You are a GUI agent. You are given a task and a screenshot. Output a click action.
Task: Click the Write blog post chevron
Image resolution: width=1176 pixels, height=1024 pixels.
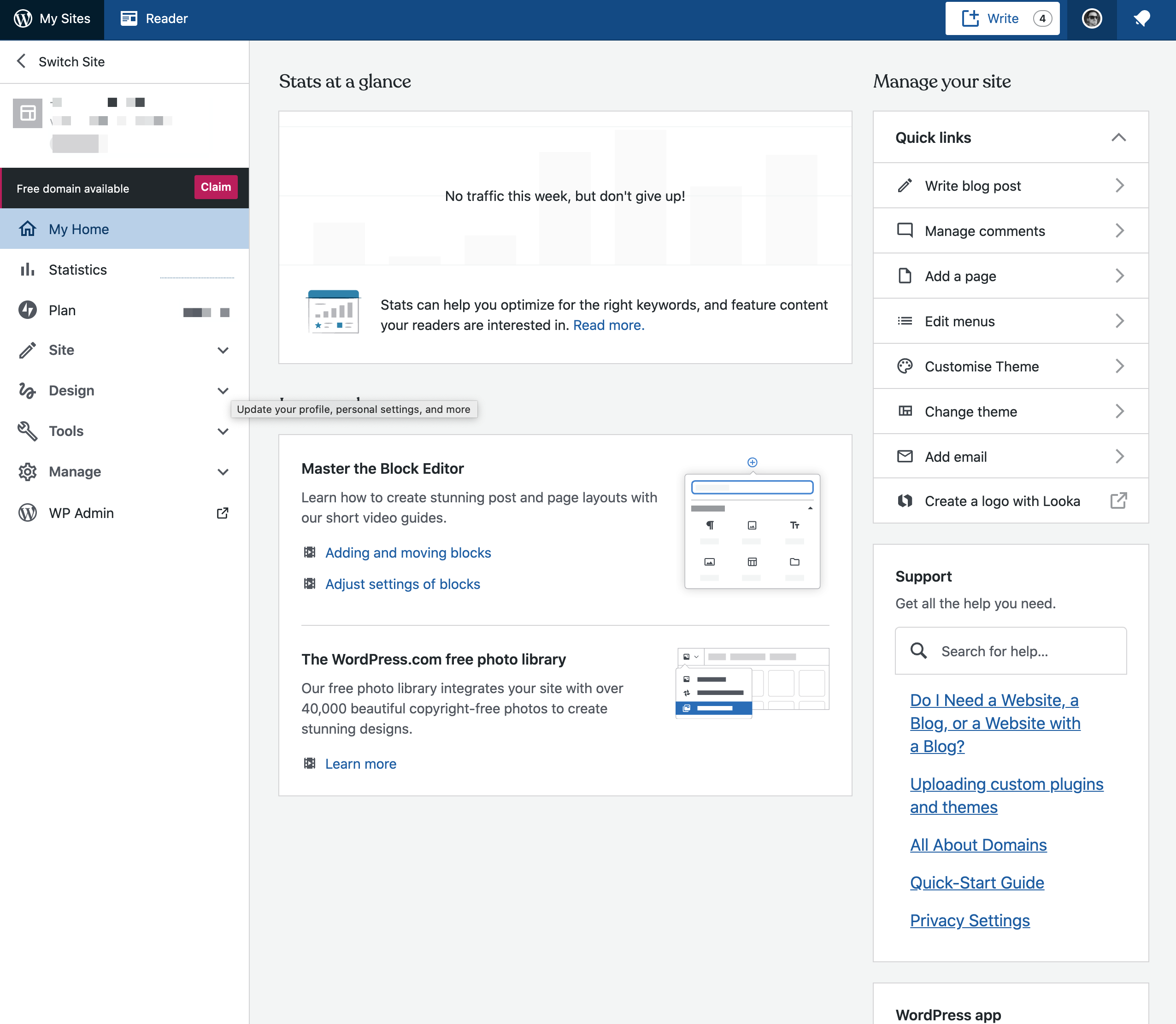(1119, 185)
